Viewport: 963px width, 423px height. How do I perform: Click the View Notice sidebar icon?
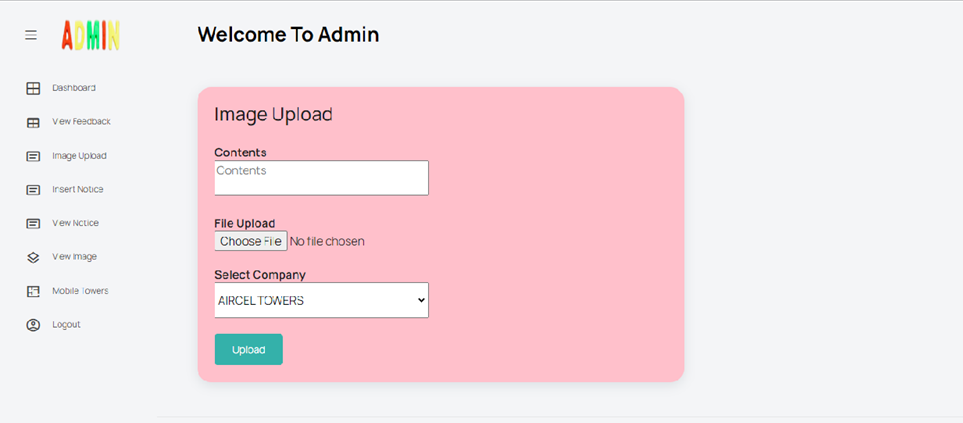point(33,224)
